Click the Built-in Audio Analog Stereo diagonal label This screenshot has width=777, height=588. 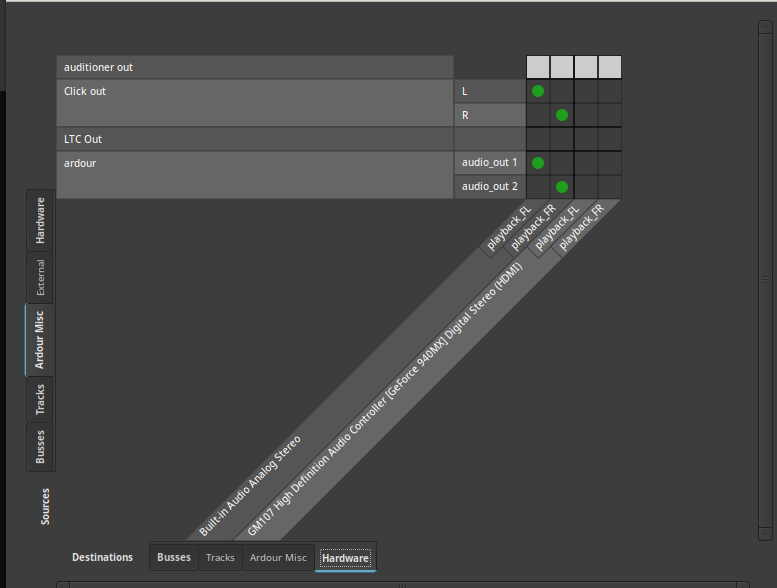pyautogui.click(x=250, y=485)
